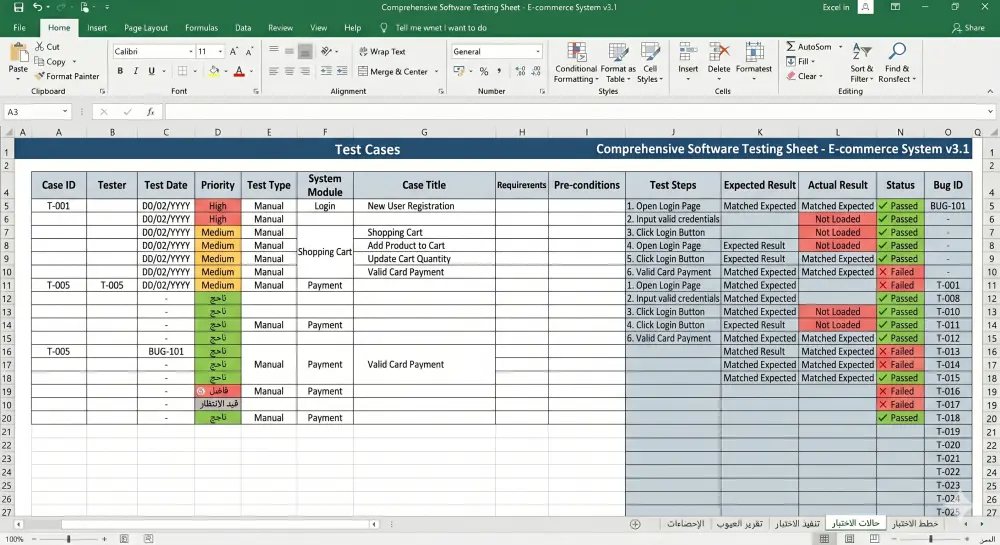1000x545 pixels.
Task: Switch to the Insert tab
Action: [97, 28]
